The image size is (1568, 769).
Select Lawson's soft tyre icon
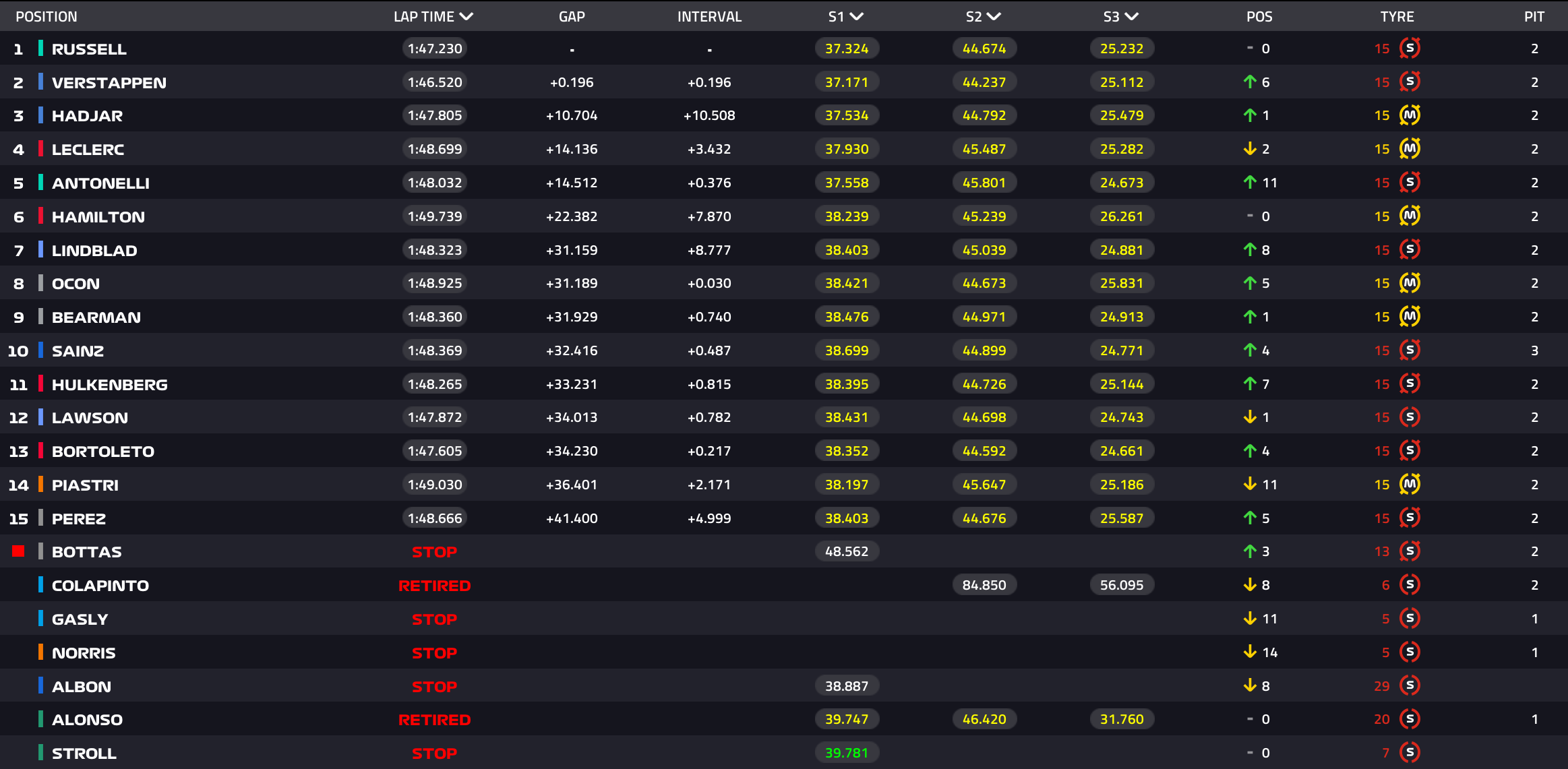tap(1410, 417)
